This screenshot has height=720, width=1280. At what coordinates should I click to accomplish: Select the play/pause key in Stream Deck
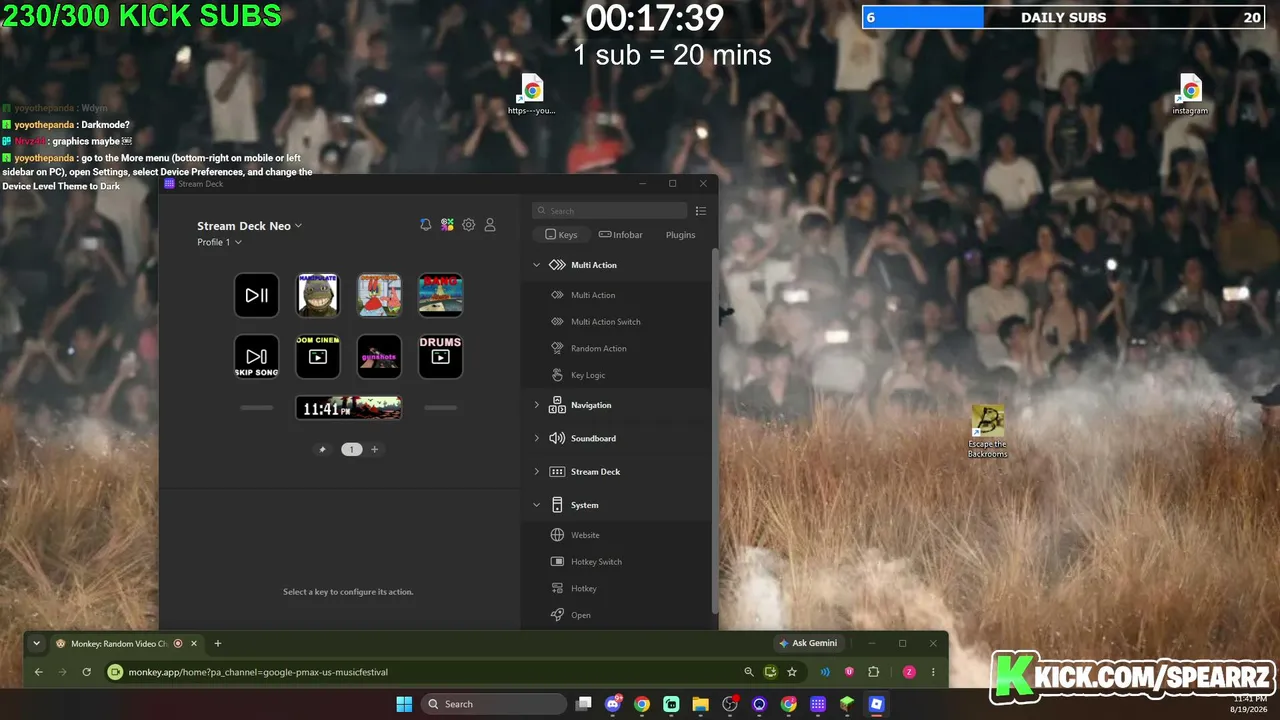tap(257, 295)
